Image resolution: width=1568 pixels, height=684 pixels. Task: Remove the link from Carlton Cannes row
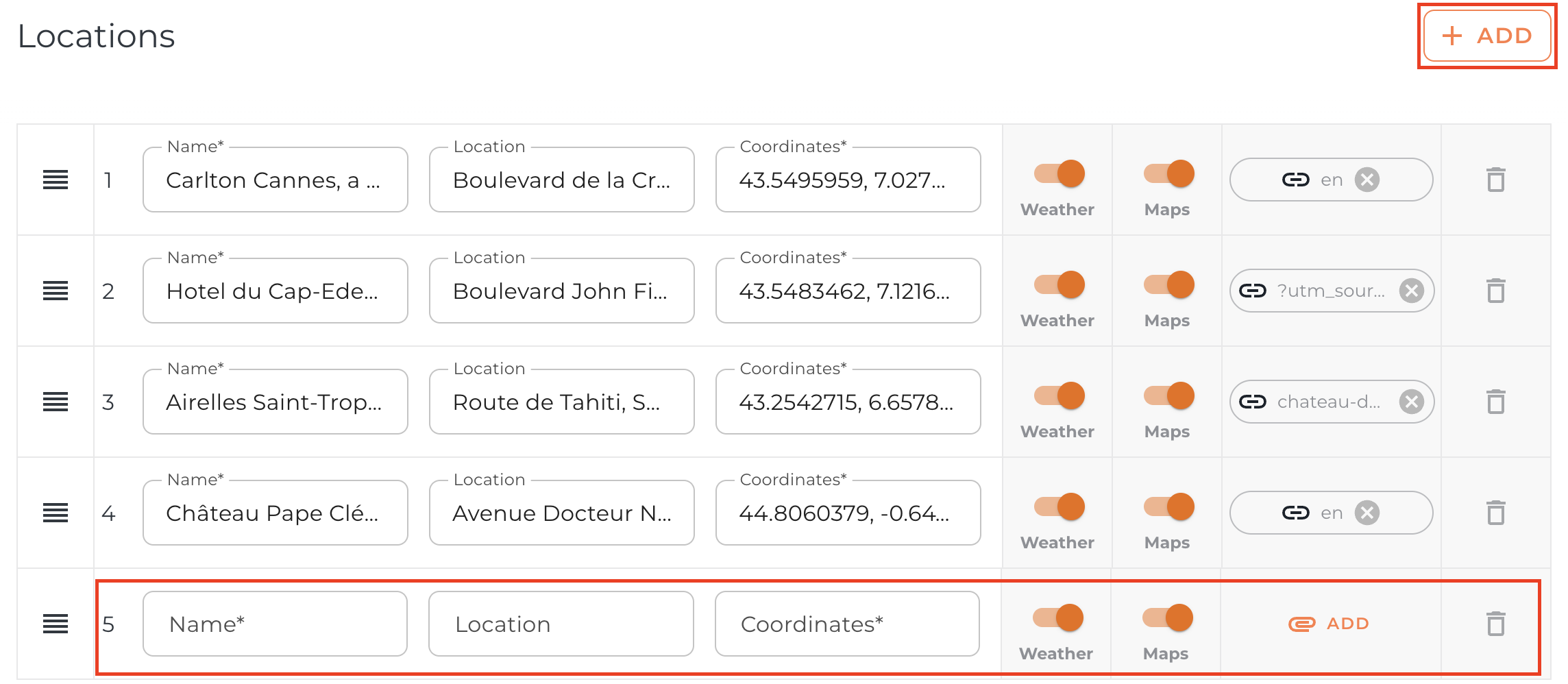(x=1367, y=180)
